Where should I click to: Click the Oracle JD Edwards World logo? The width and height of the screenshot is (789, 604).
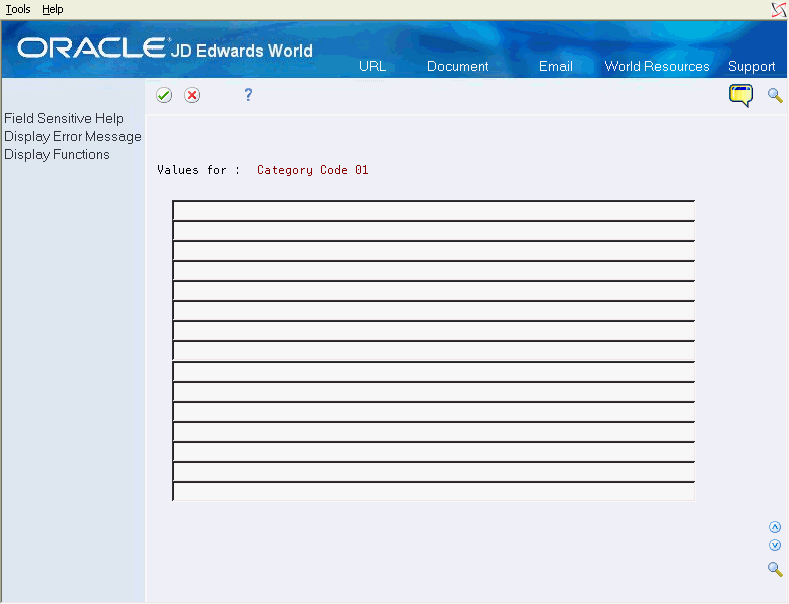coord(165,49)
